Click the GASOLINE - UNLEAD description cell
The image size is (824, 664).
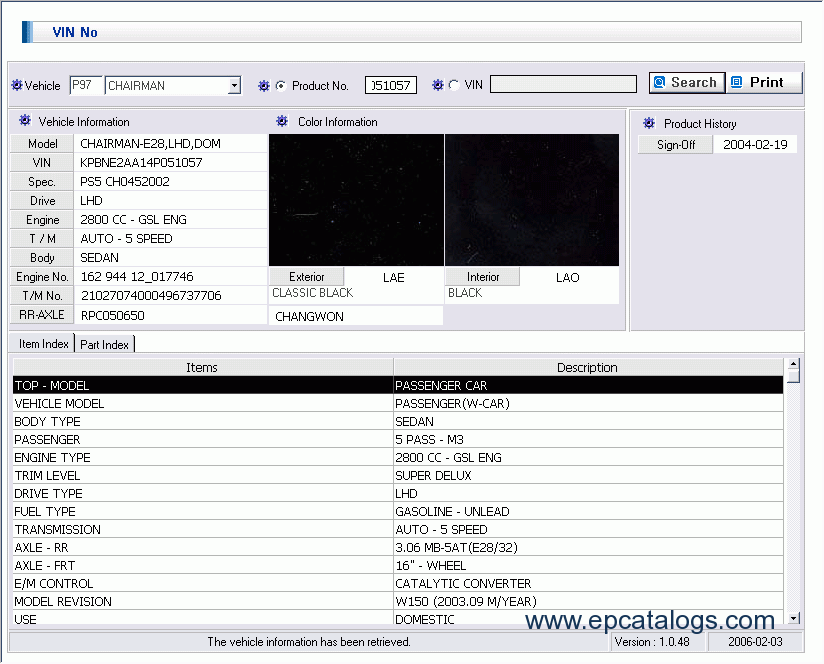coord(589,511)
